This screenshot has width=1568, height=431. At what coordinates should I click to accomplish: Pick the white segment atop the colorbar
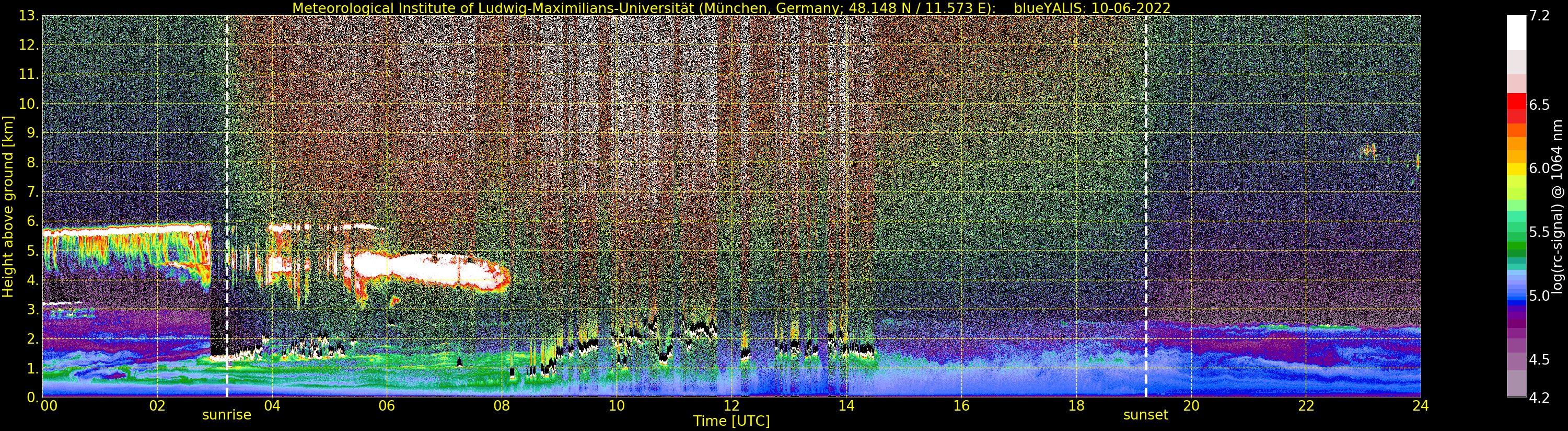pos(1516,32)
